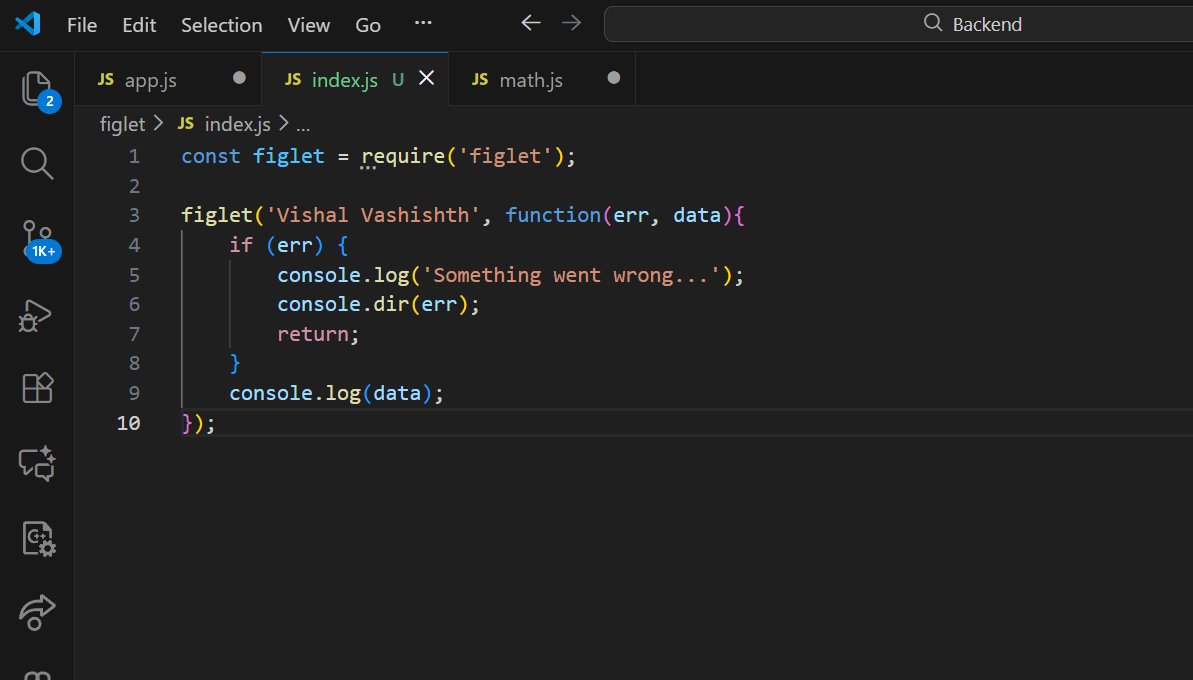Viewport: 1193px width, 680px height.
Task: Switch to the math.js tab
Action: coord(530,79)
